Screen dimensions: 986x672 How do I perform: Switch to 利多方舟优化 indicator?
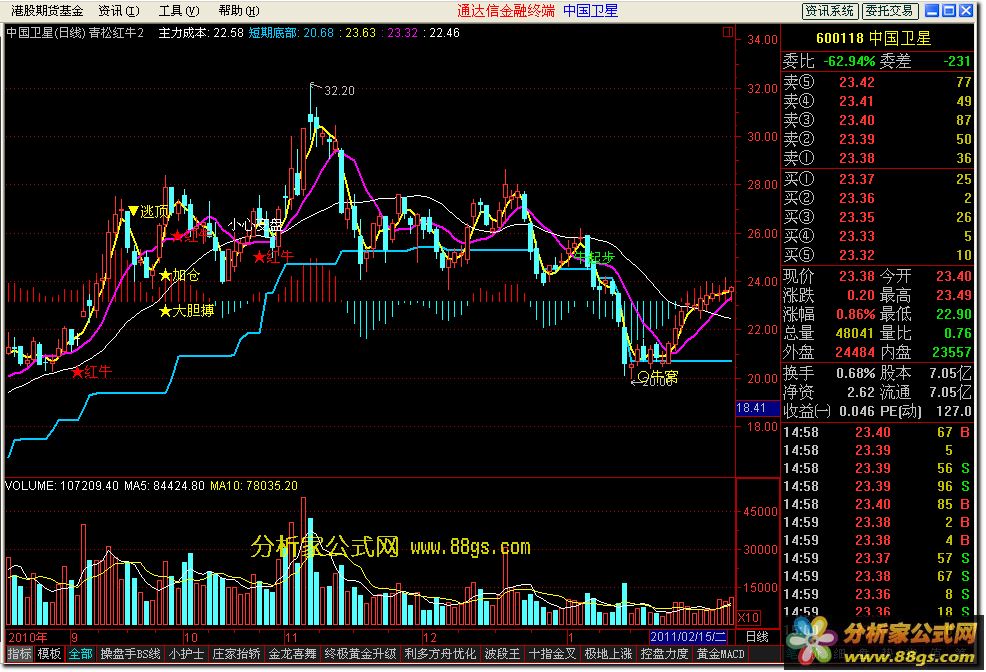click(440, 654)
